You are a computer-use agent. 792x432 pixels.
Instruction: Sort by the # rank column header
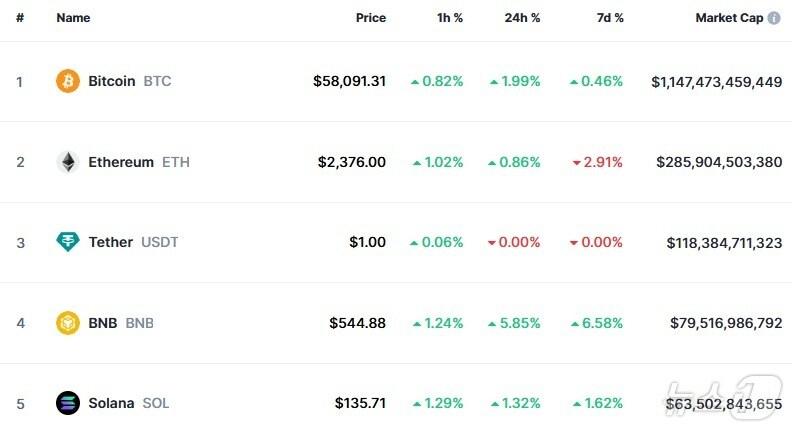click(x=19, y=18)
